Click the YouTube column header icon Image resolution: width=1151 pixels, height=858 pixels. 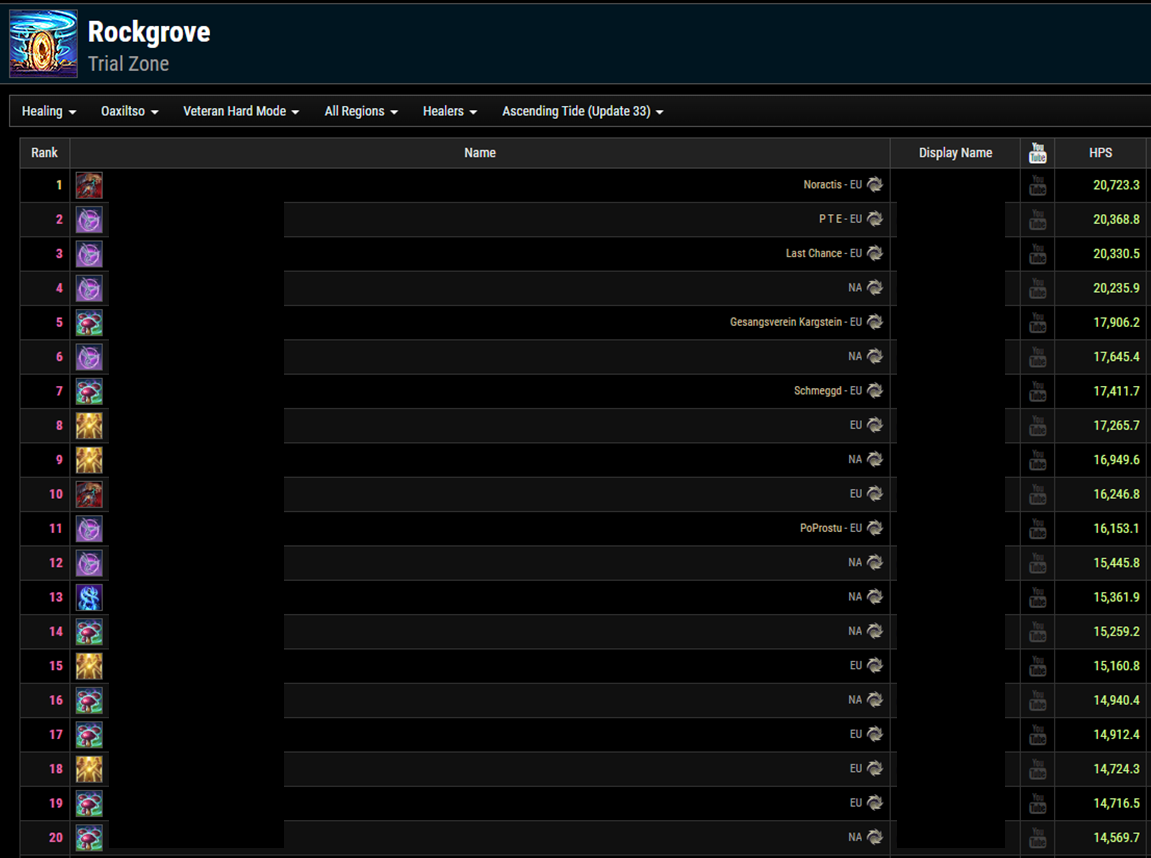[1037, 153]
